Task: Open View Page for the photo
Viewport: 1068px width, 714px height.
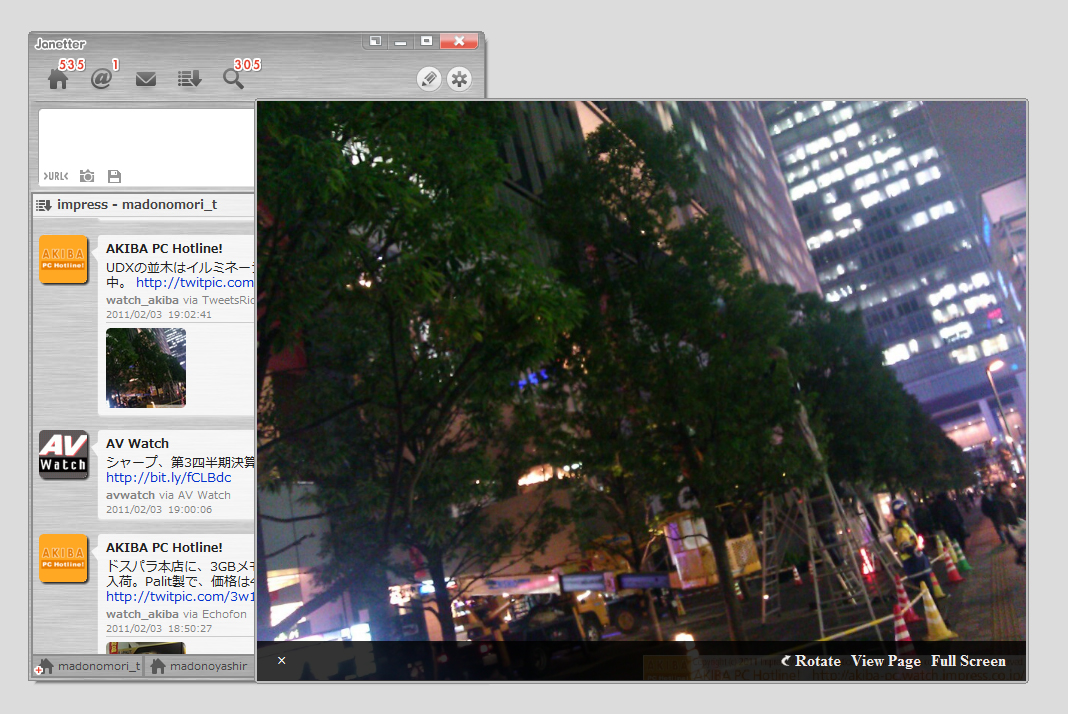Action: pyautogui.click(x=885, y=661)
